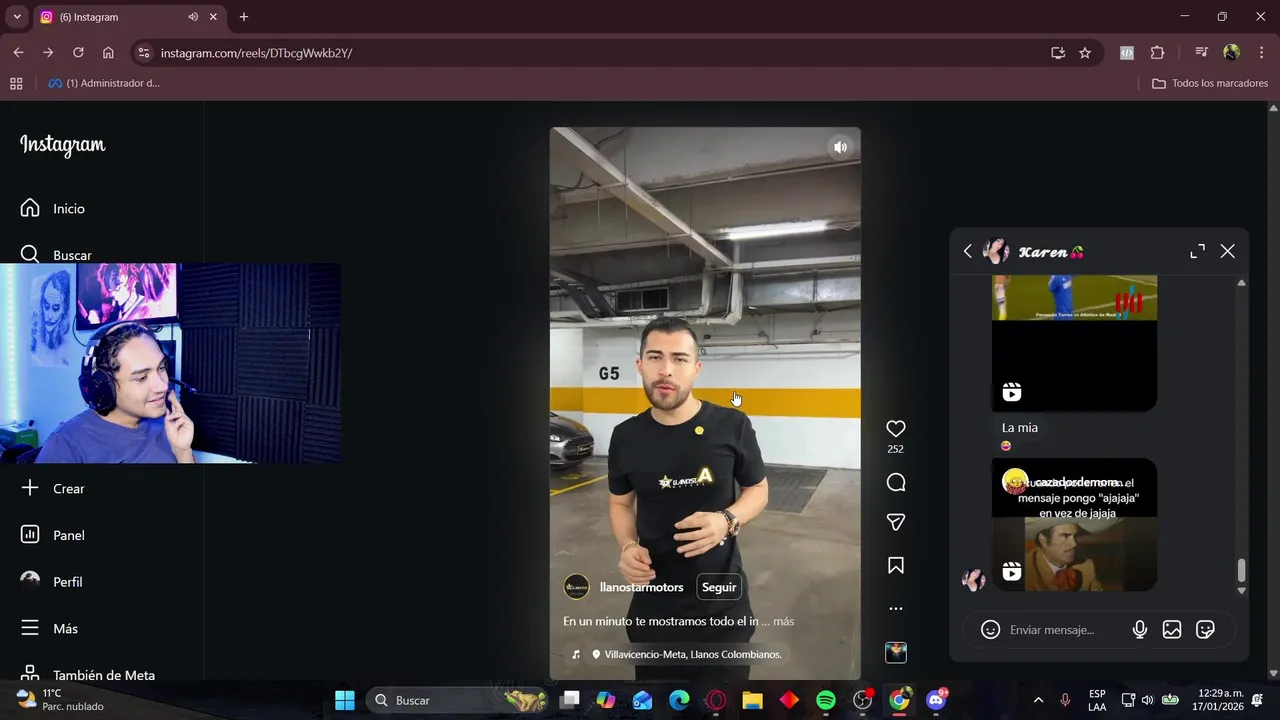Reload the page
This screenshot has width=1280, height=720.
(x=78, y=53)
